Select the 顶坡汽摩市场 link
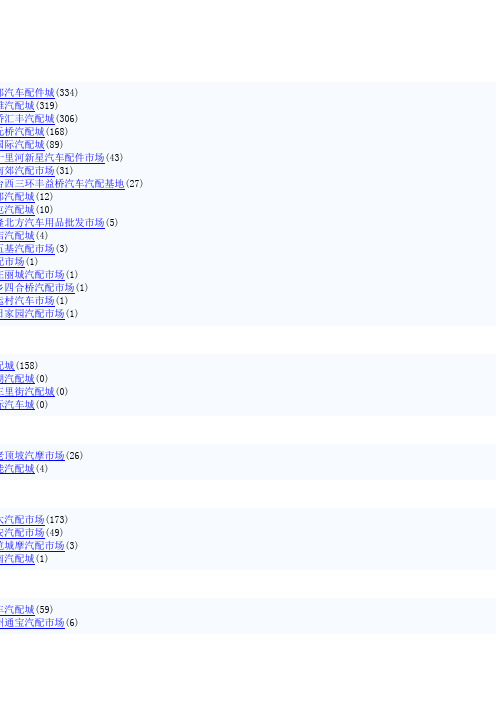 pyautogui.click(x=32, y=456)
